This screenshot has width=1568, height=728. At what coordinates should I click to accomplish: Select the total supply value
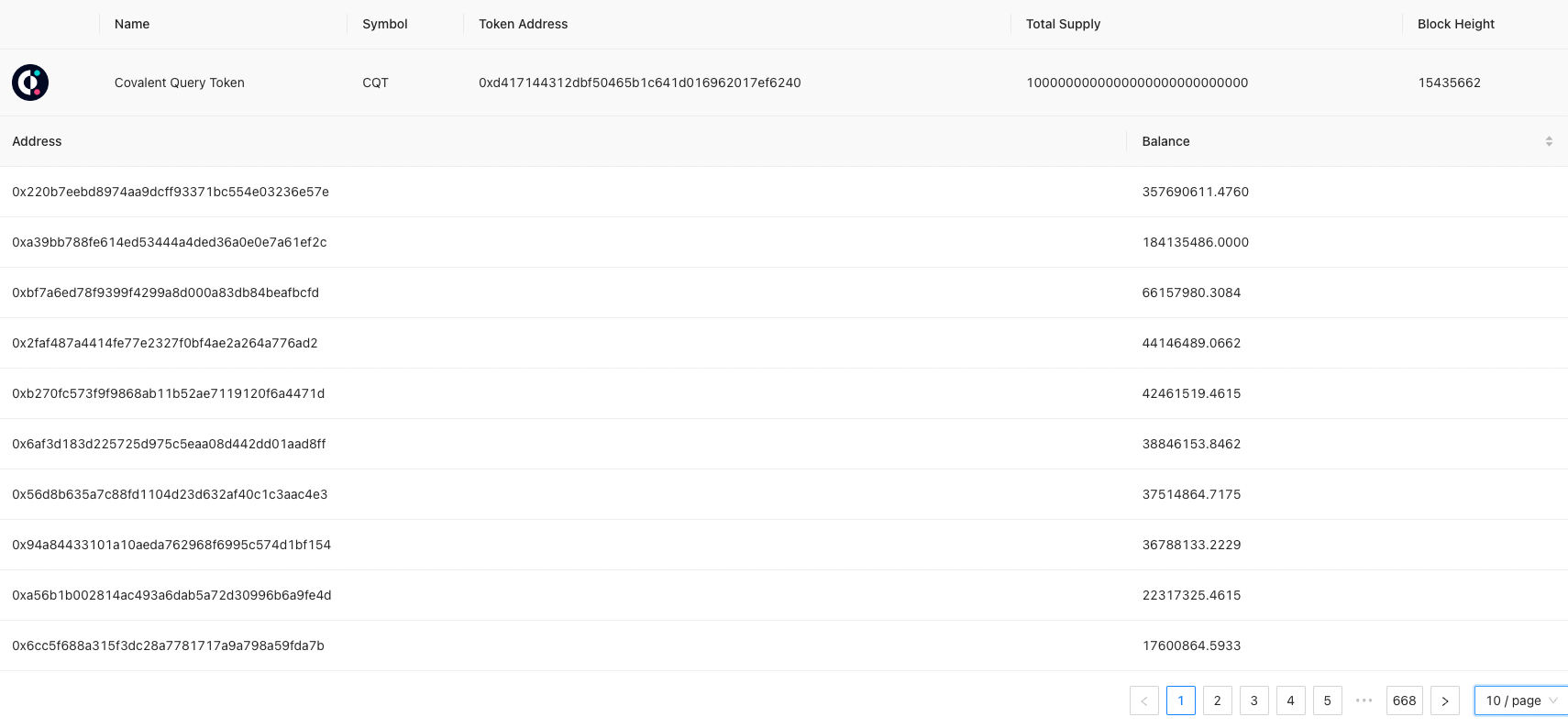pyautogui.click(x=1137, y=83)
